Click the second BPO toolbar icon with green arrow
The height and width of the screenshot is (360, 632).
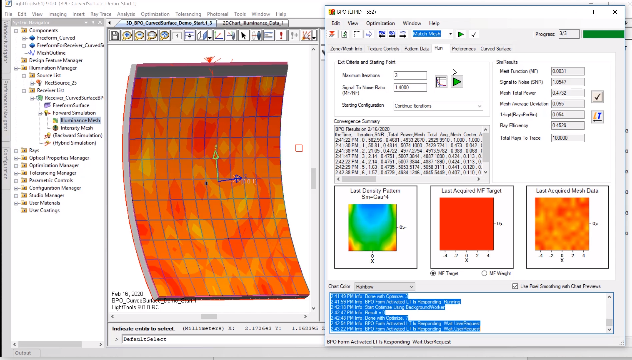click(x=344, y=34)
